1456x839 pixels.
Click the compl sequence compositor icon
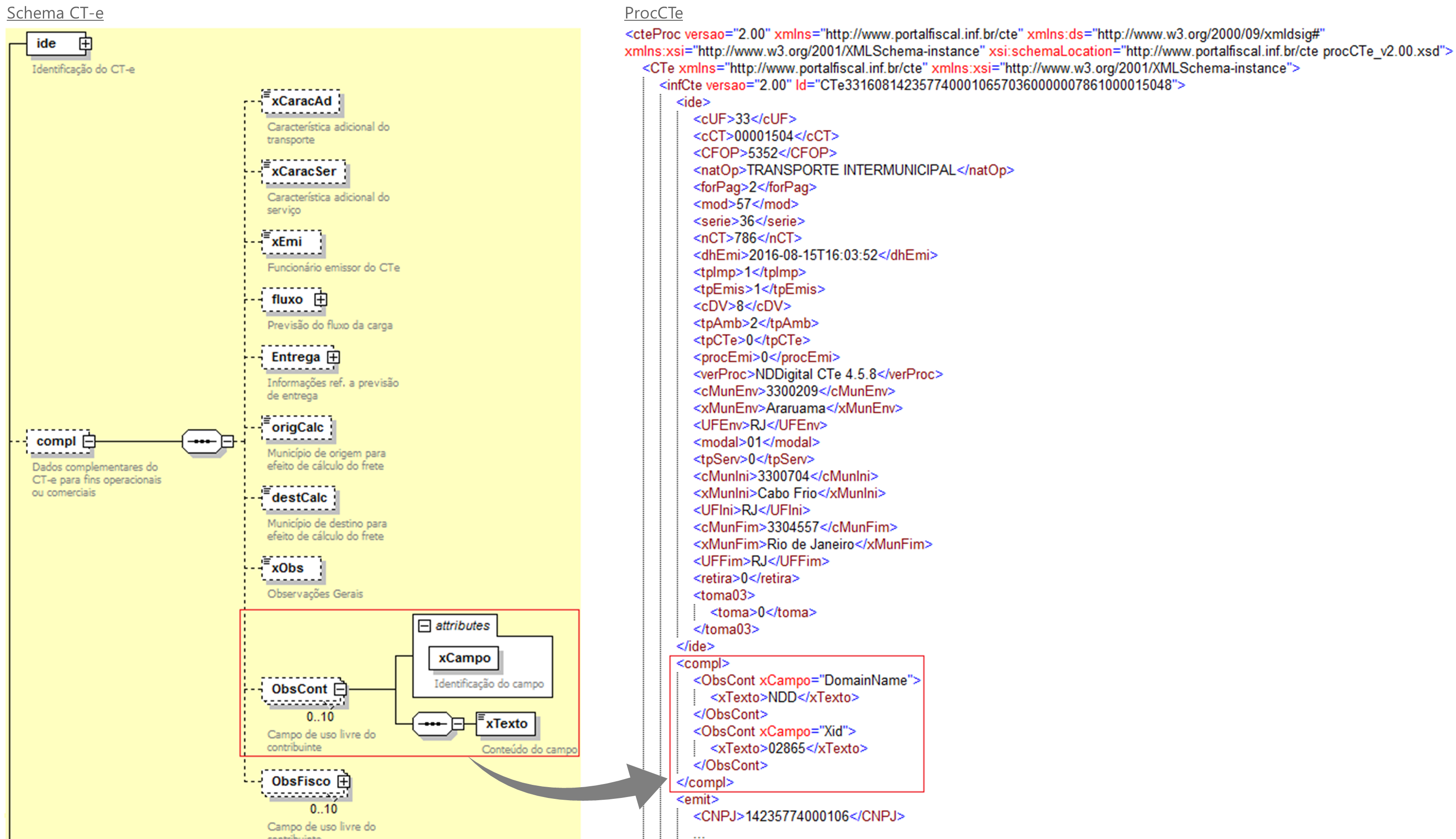202,442
